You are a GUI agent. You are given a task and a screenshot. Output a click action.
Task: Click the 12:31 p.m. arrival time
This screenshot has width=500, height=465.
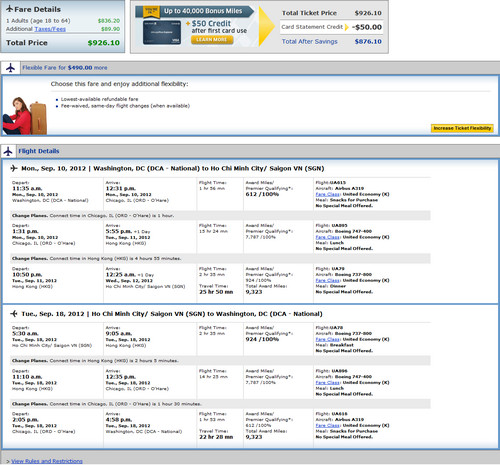pos(121,189)
